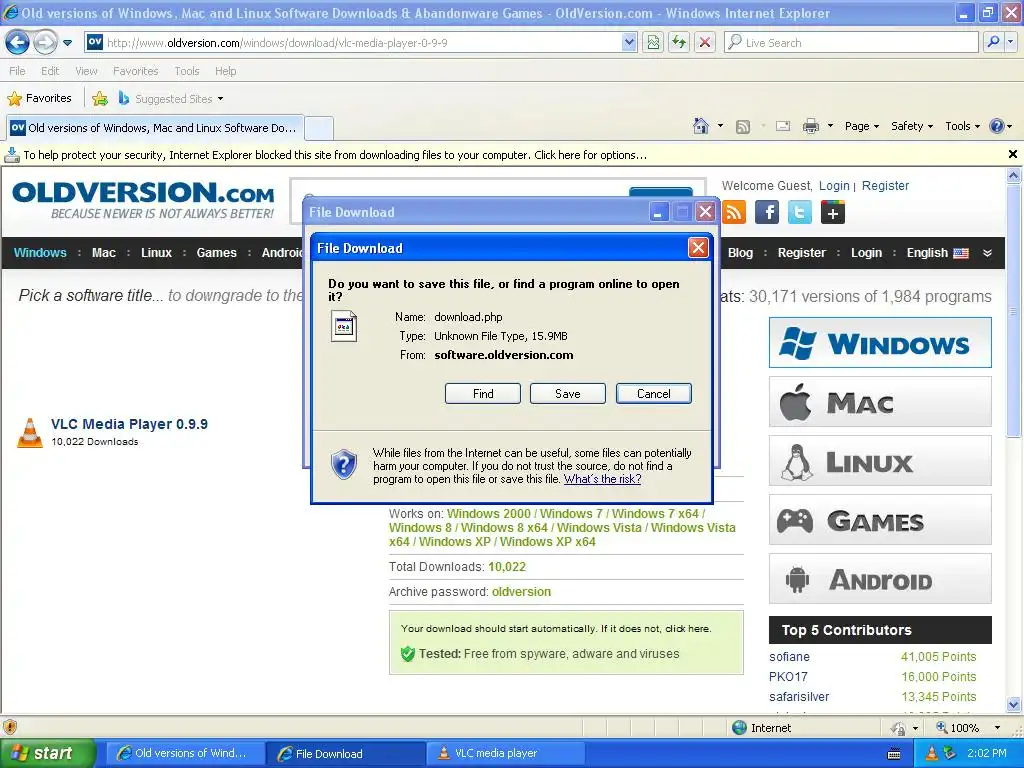The height and width of the screenshot is (768, 1024).
Task: Click the Back navigation arrow
Action: click(x=17, y=43)
